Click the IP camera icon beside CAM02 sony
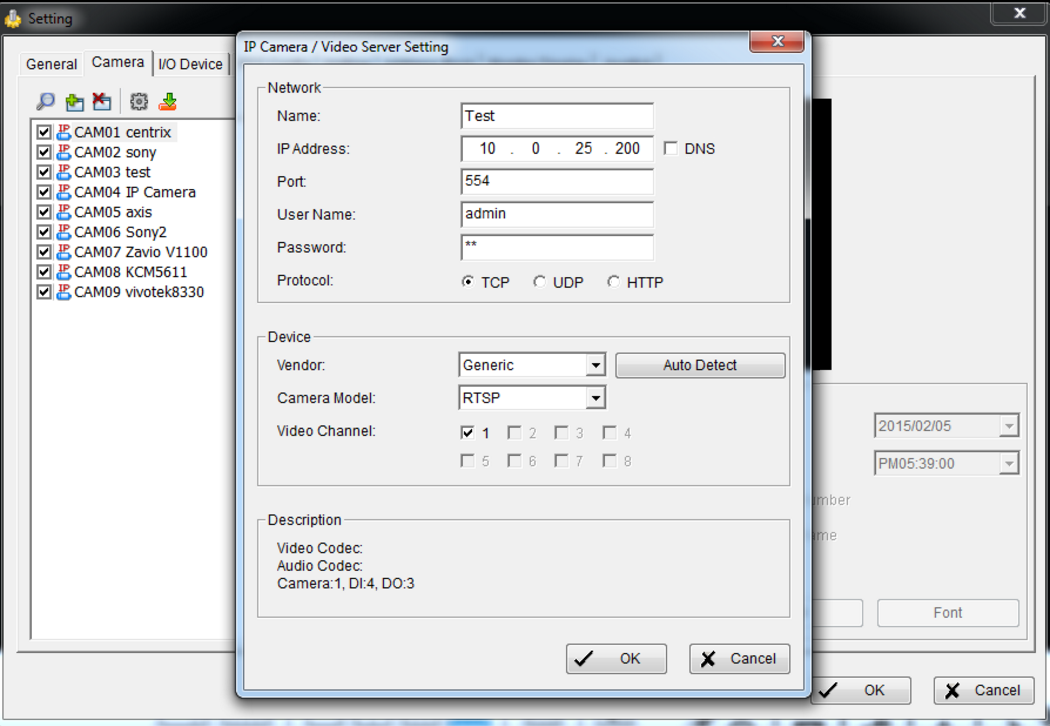The image size is (1050, 726). pyautogui.click(x=64, y=152)
